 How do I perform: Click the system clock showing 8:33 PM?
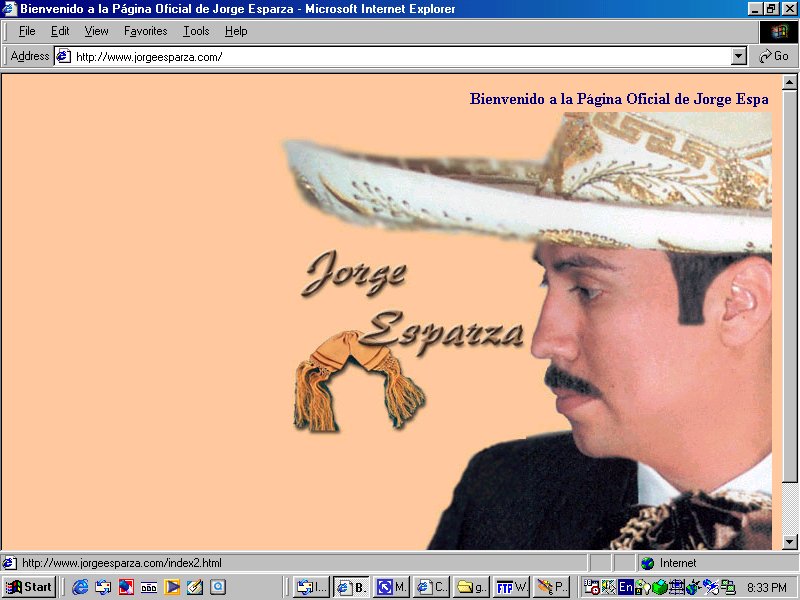[766, 587]
